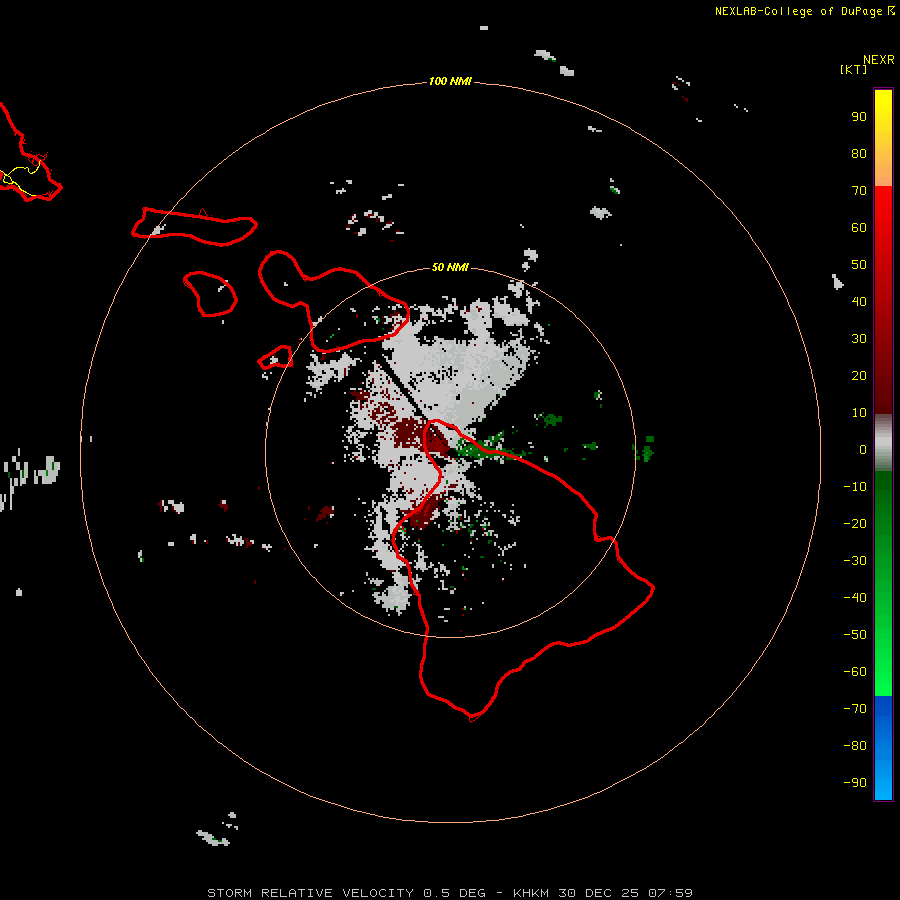Image resolution: width=900 pixels, height=900 pixels.
Task: Click the 0 value on the velocity scale
Action: coord(863,450)
